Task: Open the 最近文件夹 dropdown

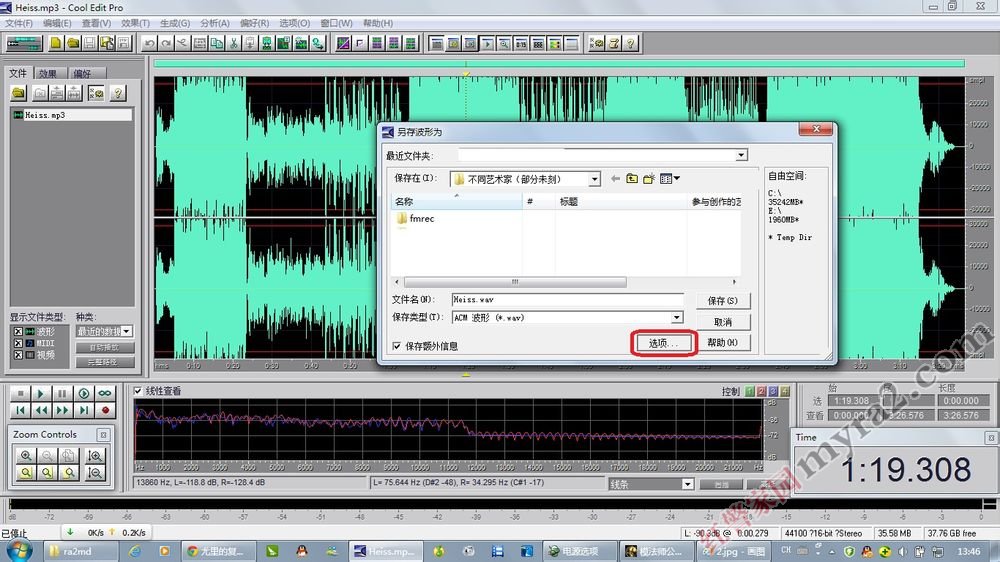Action: (x=740, y=155)
